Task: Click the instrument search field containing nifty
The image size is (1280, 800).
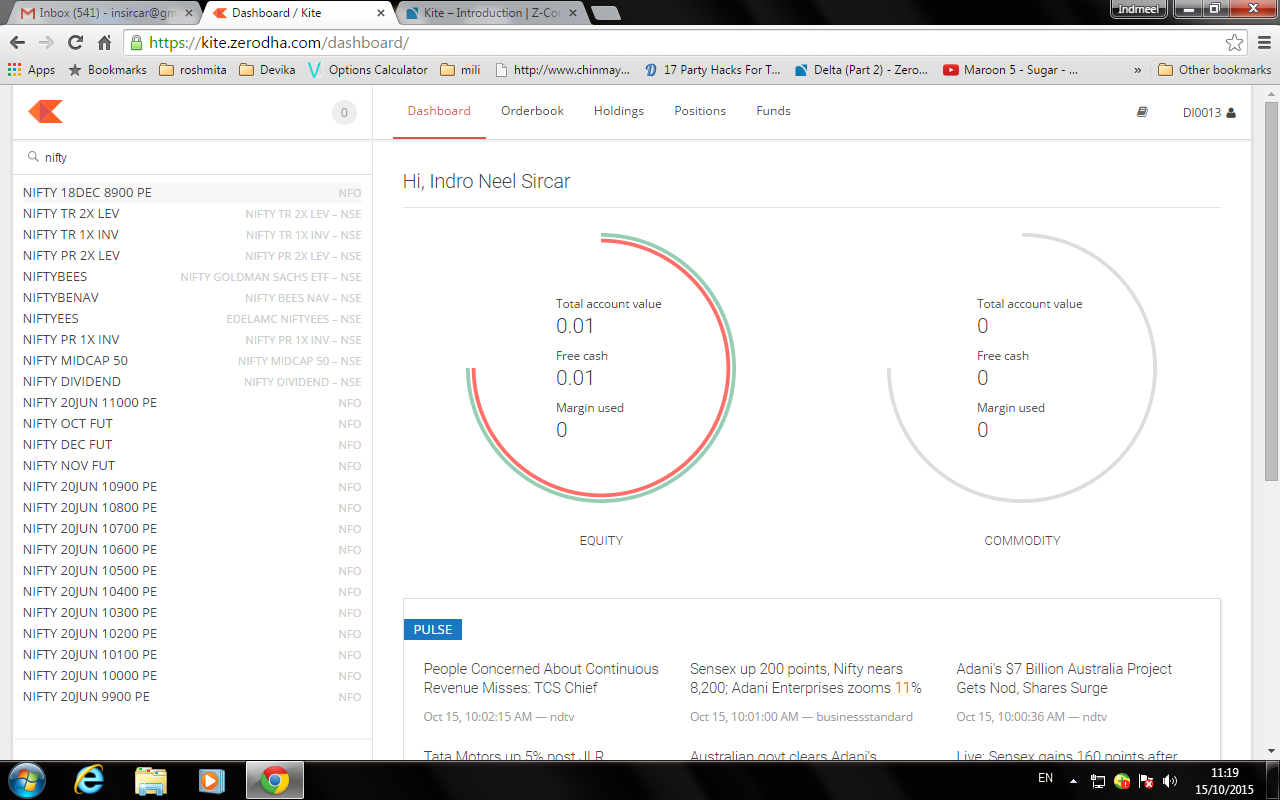Action: (192, 157)
